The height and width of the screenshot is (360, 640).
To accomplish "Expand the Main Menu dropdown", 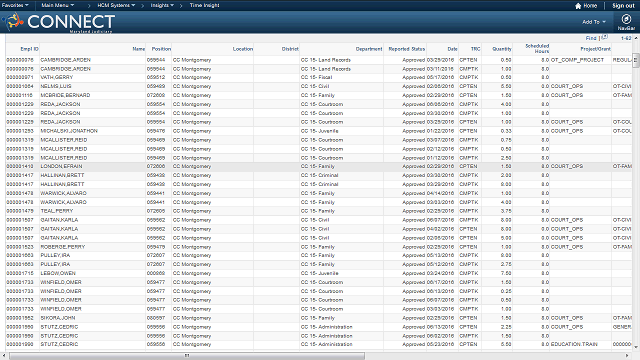I will click(x=58, y=5).
